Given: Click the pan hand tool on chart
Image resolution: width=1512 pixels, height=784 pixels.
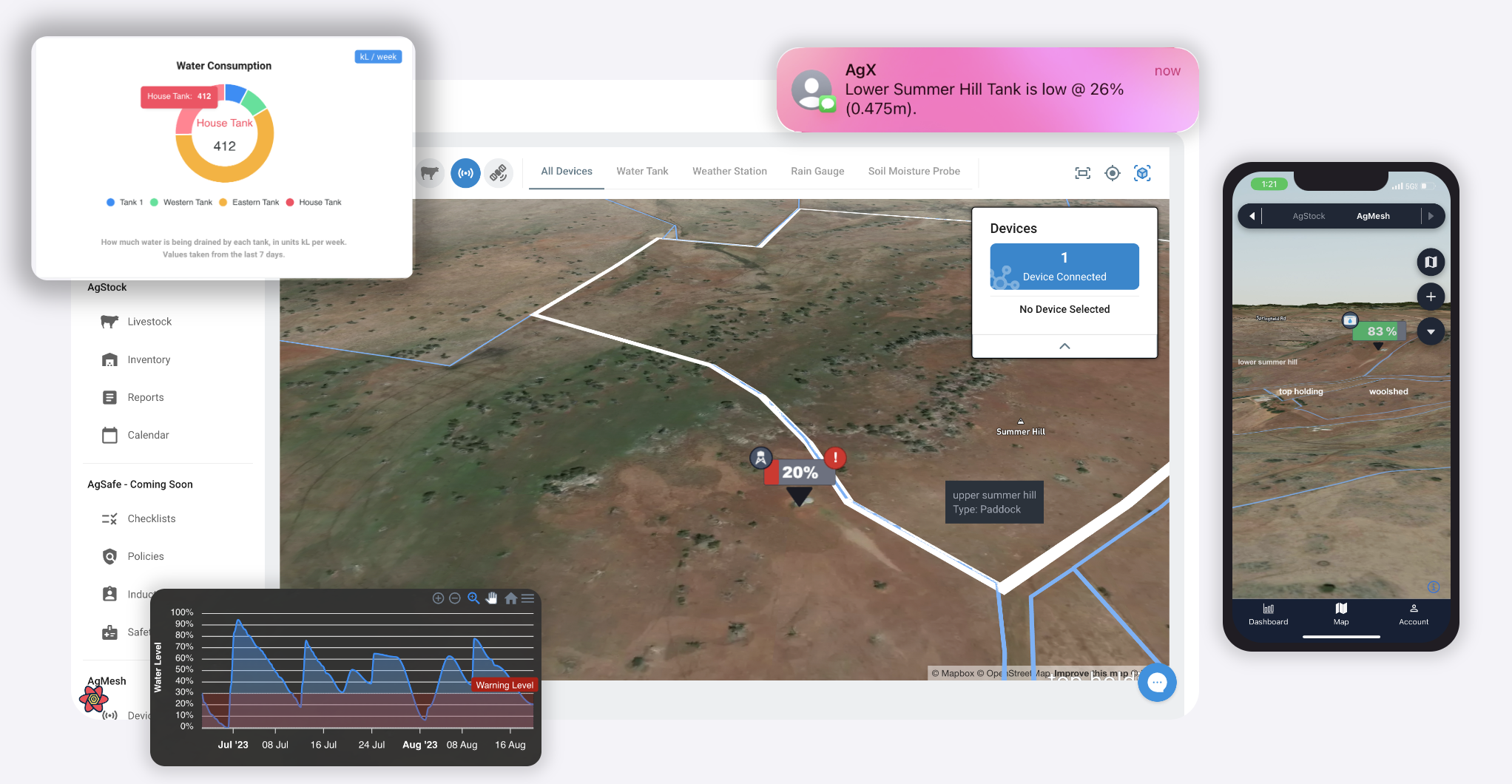Looking at the screenshot, I should [492, 598].
